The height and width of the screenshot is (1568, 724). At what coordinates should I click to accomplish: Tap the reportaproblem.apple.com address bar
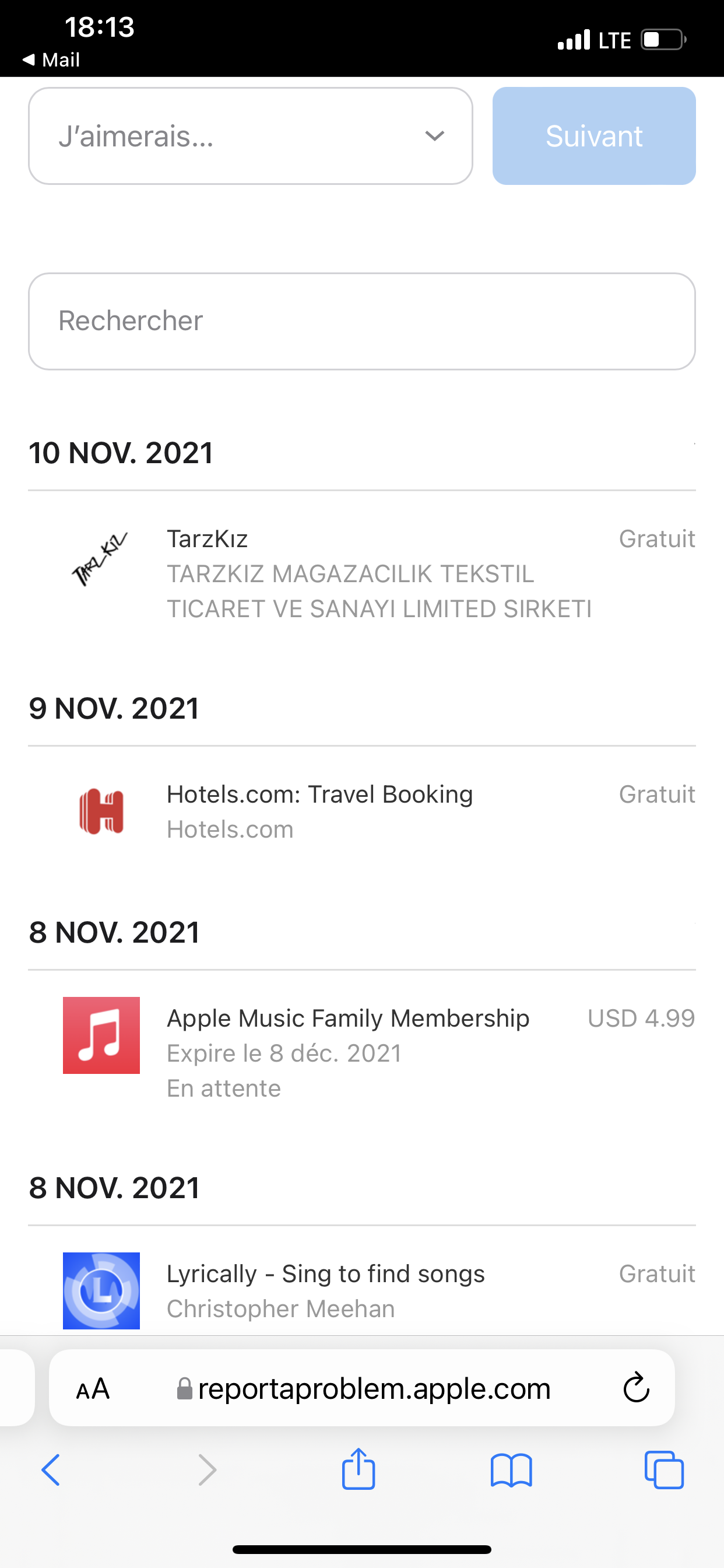(x=374, y=1388)
